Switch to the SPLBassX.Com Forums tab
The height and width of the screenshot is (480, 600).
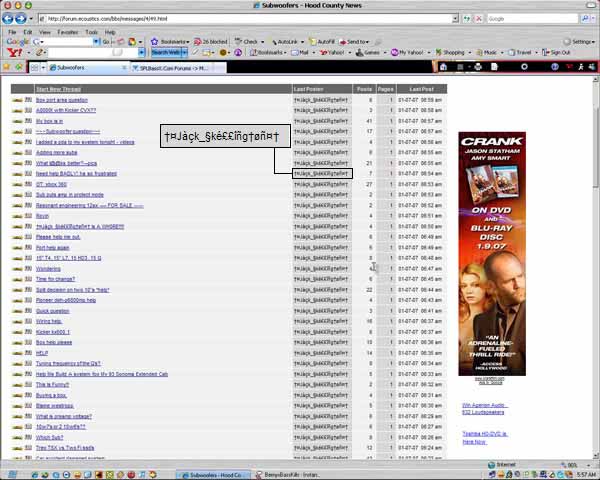[178, 68]
